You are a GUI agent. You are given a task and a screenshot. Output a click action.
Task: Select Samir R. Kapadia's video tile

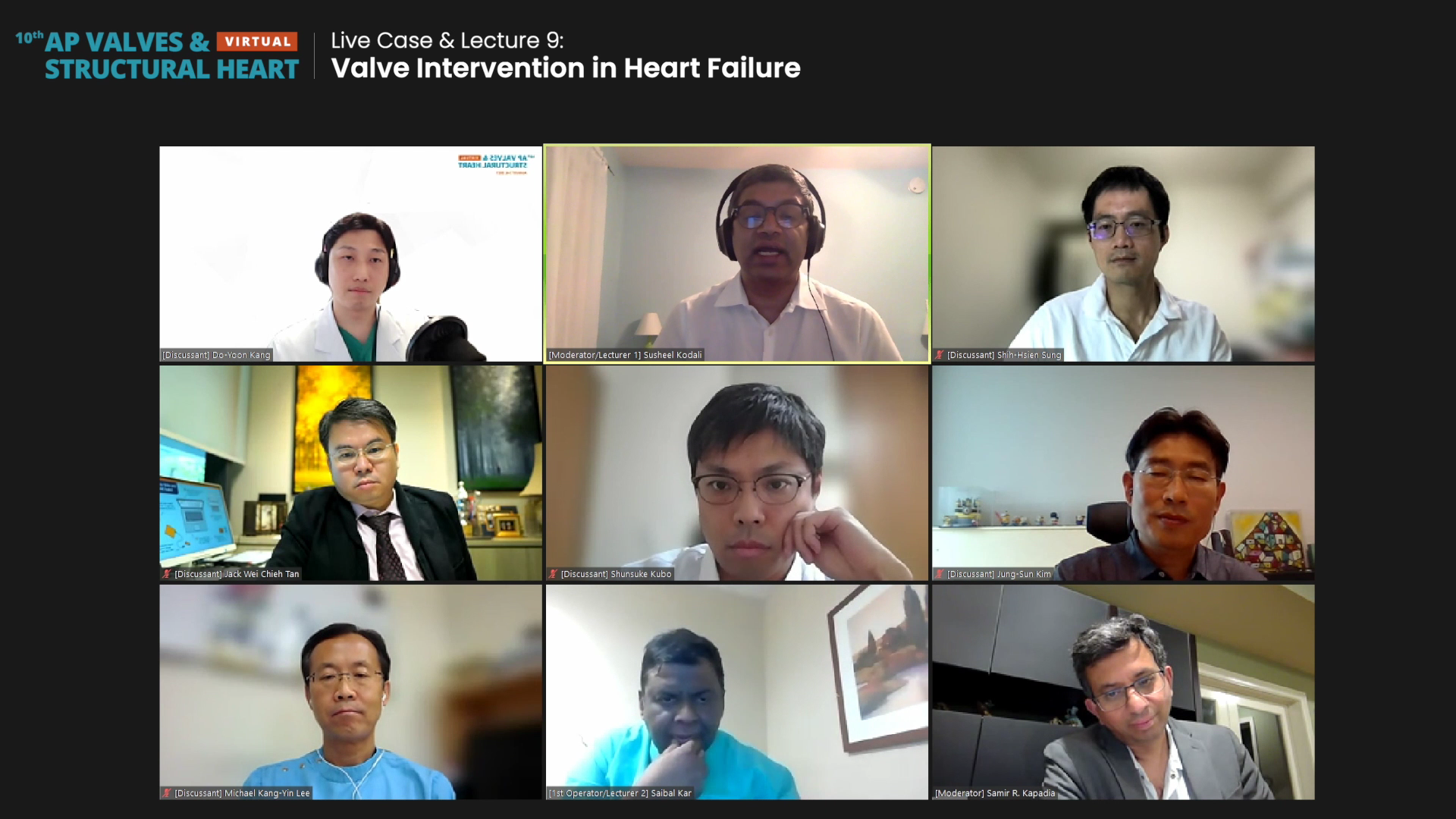[x=1123, y=692]
